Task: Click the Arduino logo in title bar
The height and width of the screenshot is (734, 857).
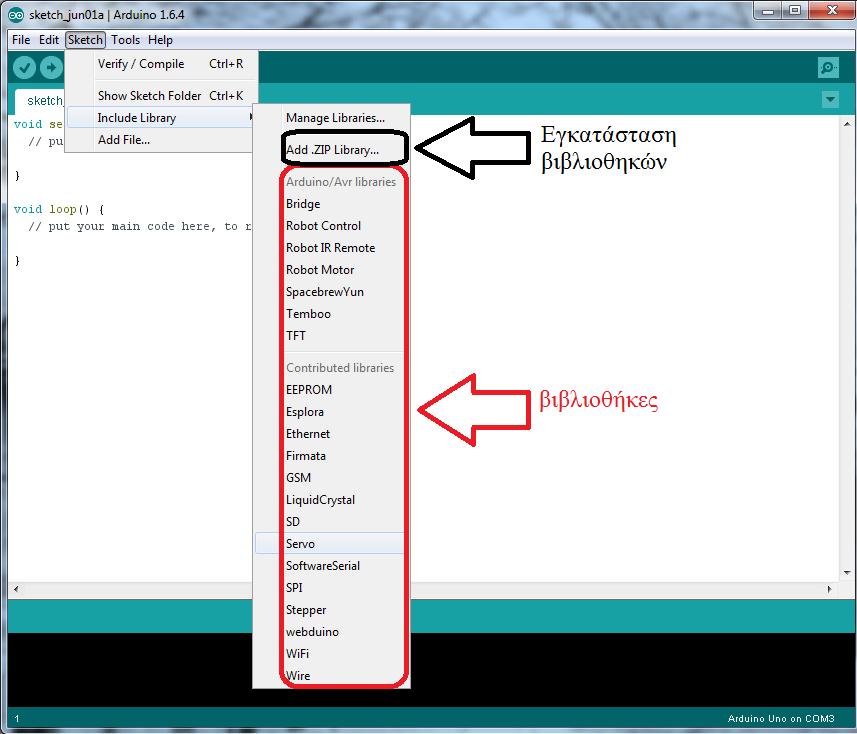Action: tap(16, 15)
